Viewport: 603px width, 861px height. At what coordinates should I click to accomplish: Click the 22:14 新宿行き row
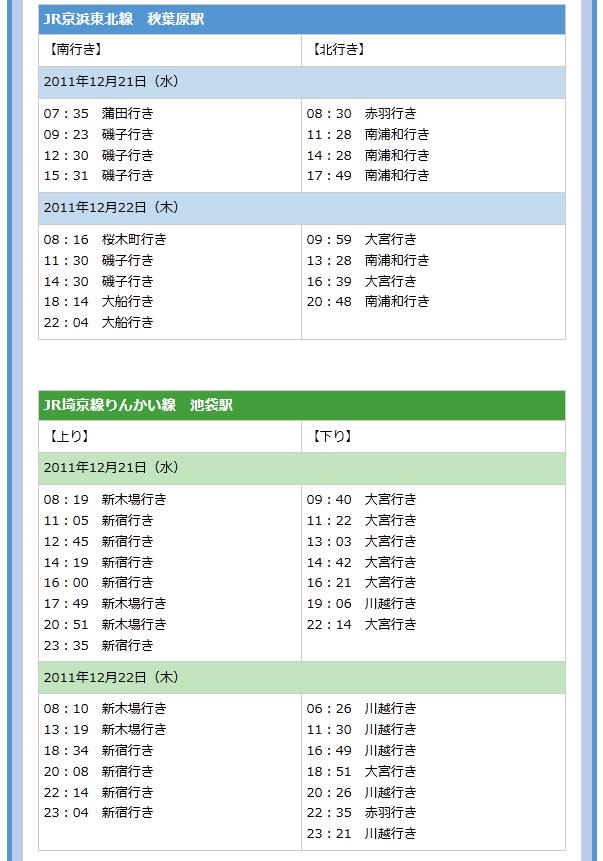pos(99,792)
